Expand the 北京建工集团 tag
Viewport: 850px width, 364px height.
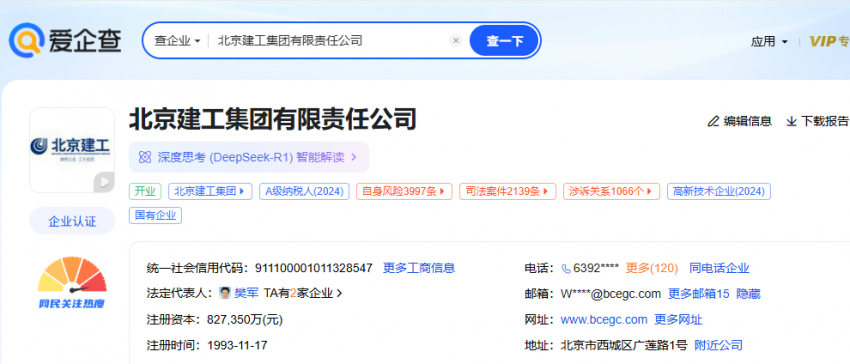(x=210, y=191)
